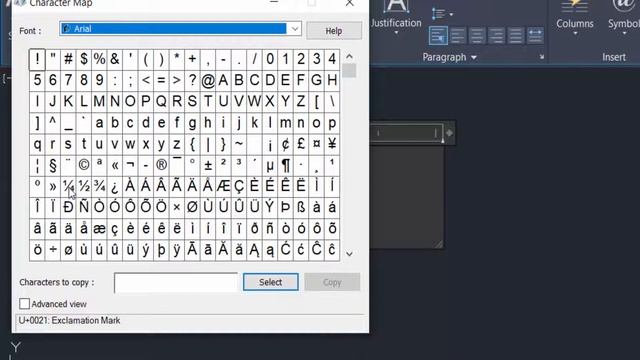Image resolution: width=640 pixels, height=360 pixels.
Task: Choose the ÷ division sign
Action: tap(53, 250)
